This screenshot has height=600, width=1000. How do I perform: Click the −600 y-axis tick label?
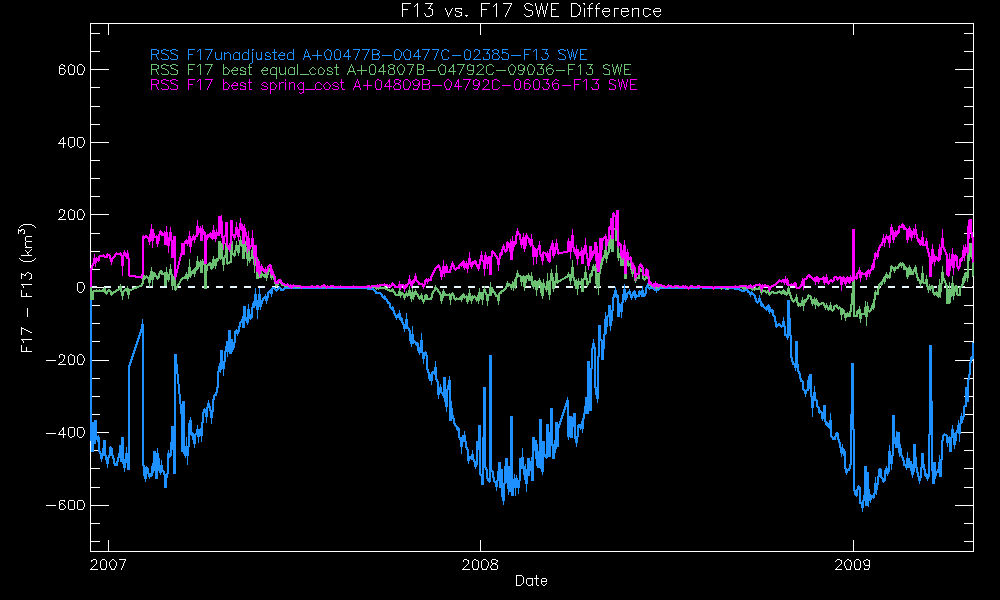coord(62,505)
